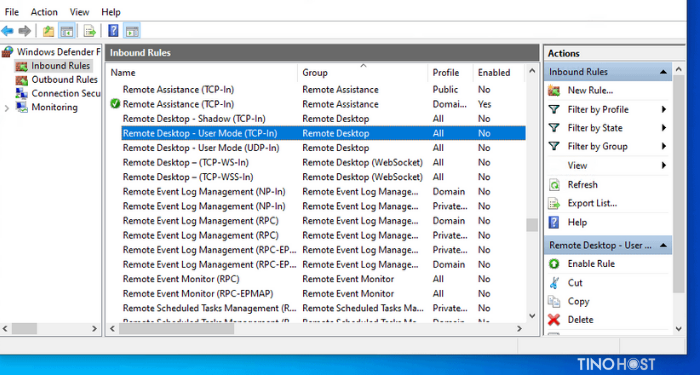Click the green check icon on Remote Assistance

[x=115, y=104]
